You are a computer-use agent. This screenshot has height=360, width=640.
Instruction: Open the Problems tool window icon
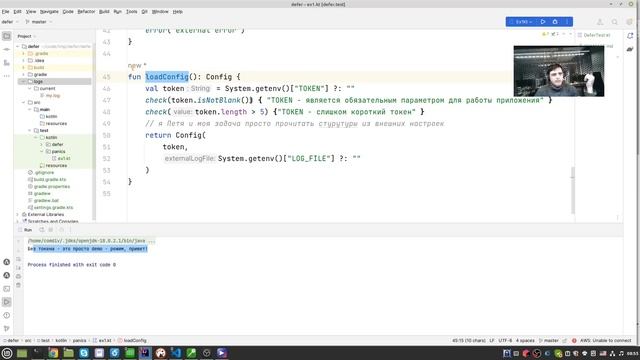[7, 315]
